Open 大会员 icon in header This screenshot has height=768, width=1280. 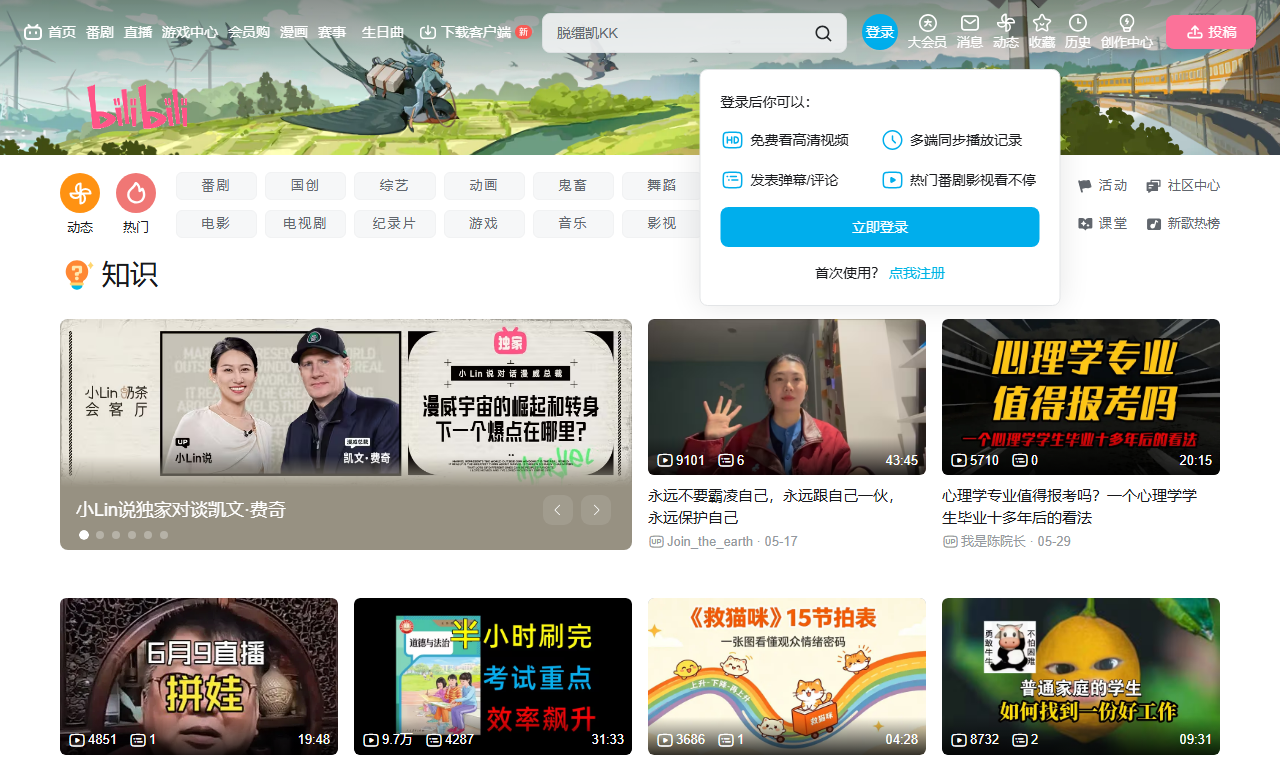point(927,32)
